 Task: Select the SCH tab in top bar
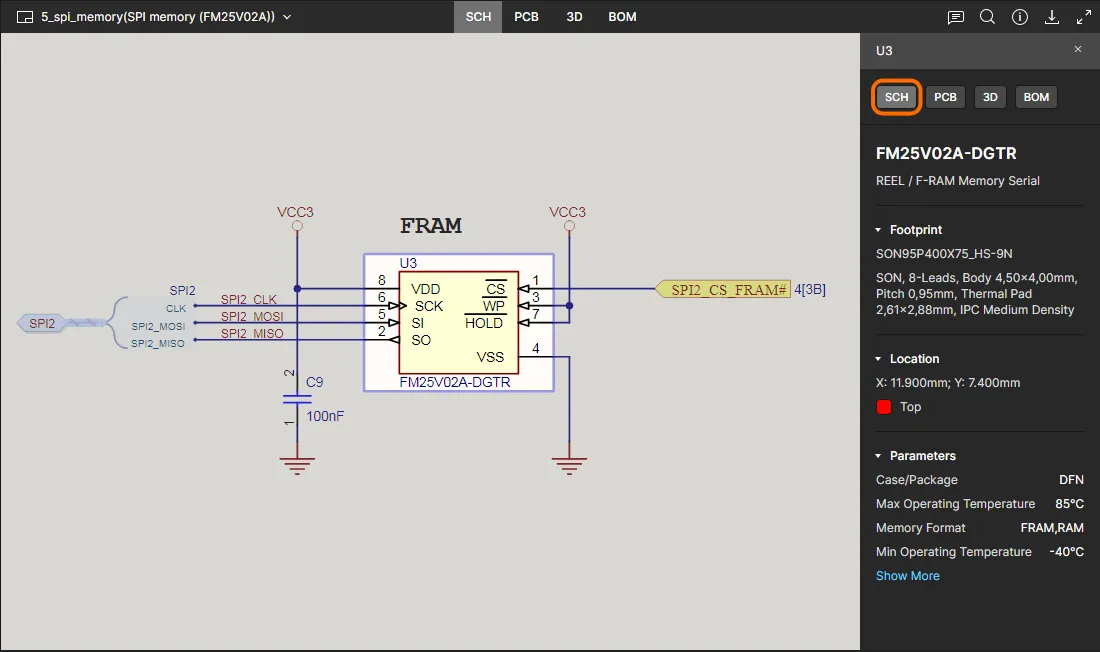click(478, 17)
